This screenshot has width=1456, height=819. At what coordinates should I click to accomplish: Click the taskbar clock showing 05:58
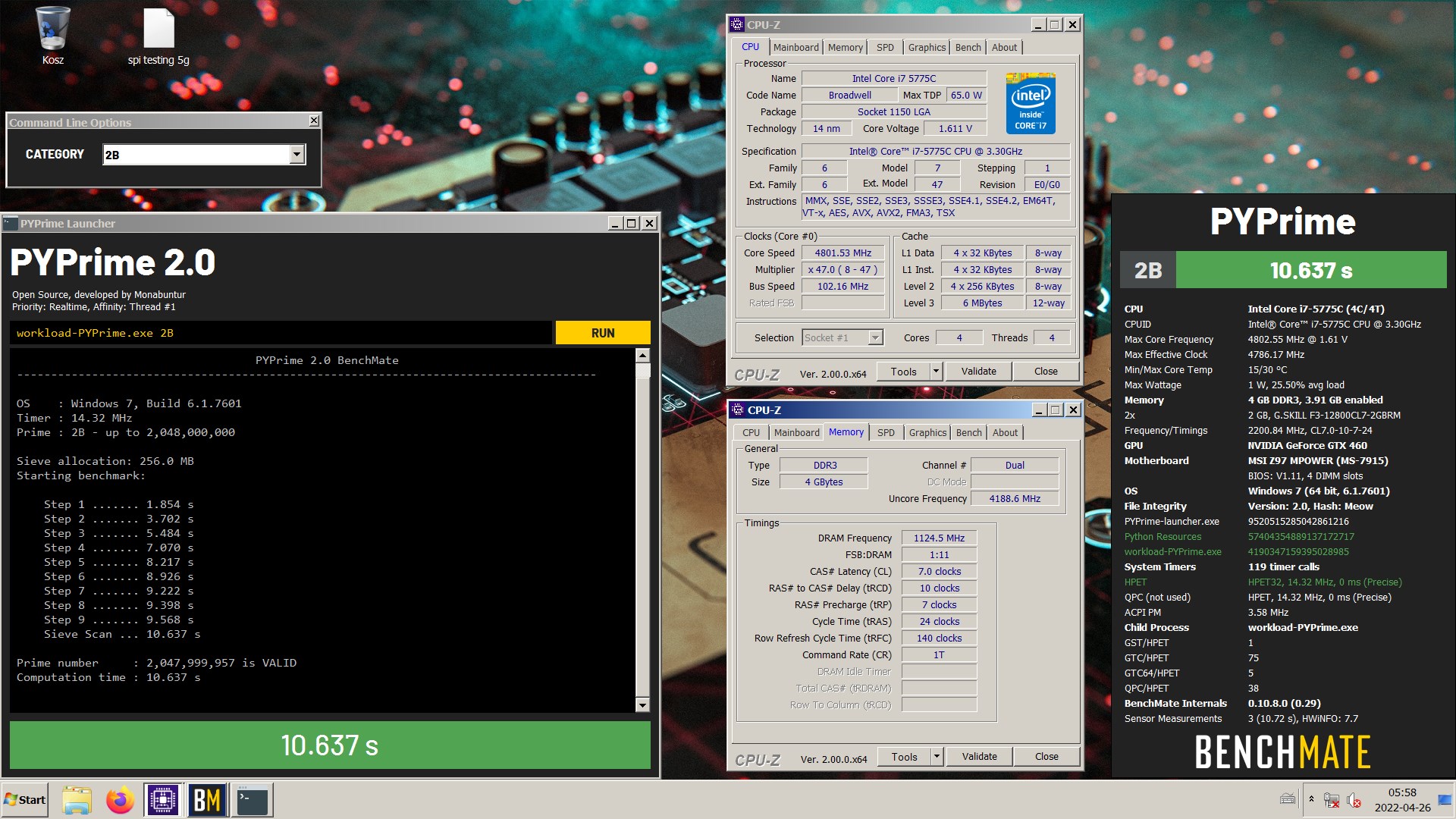coord(1402,800)
